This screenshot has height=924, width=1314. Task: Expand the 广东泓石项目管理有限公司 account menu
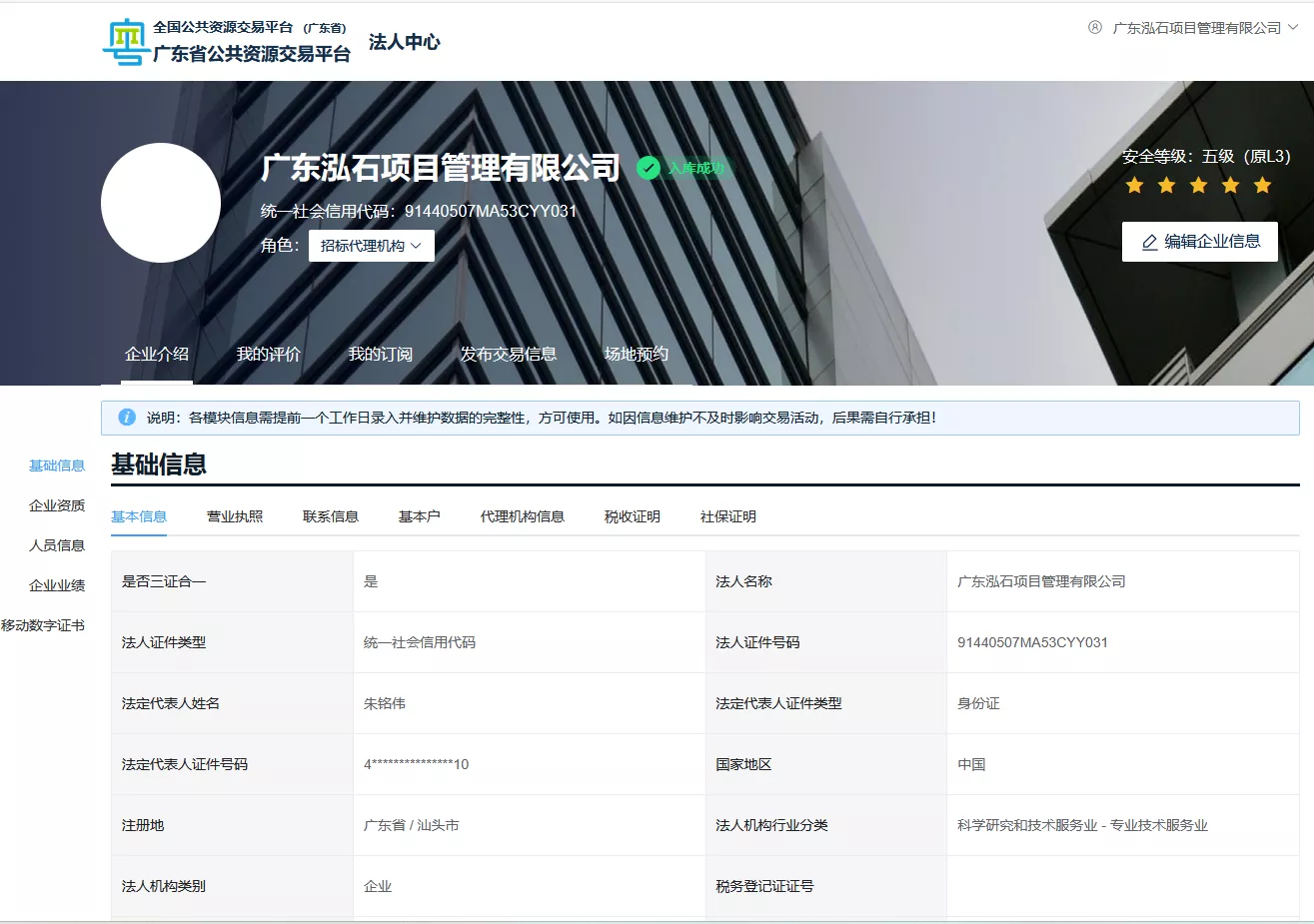[x=1205, y=28]
